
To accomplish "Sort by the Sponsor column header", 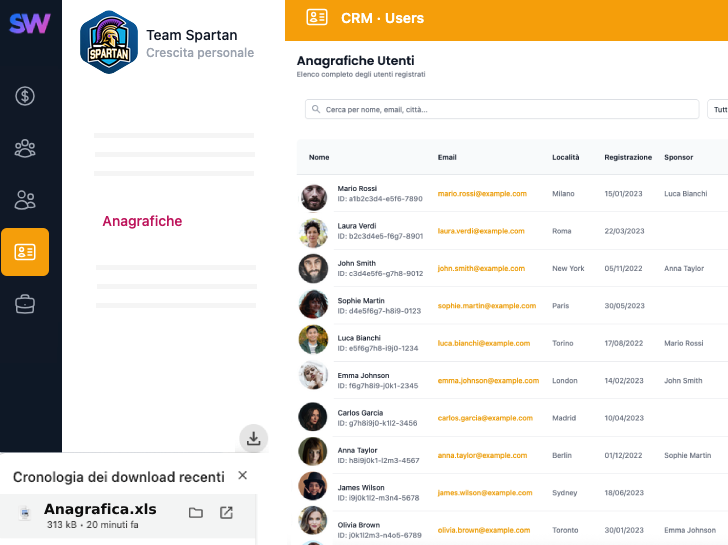I will pos(678,157).
